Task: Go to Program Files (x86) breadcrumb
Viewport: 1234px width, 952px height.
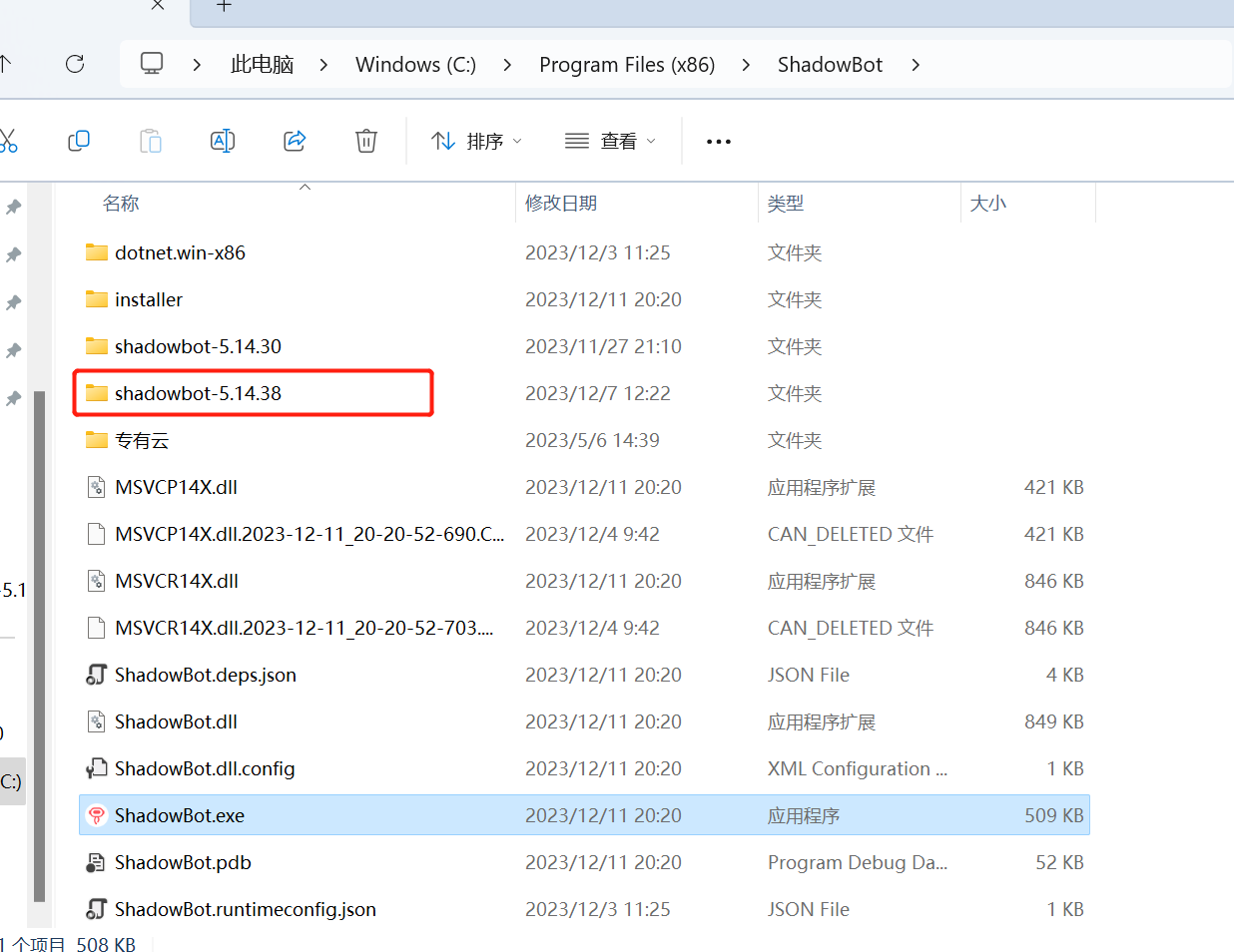Action: tap(627, 65)
